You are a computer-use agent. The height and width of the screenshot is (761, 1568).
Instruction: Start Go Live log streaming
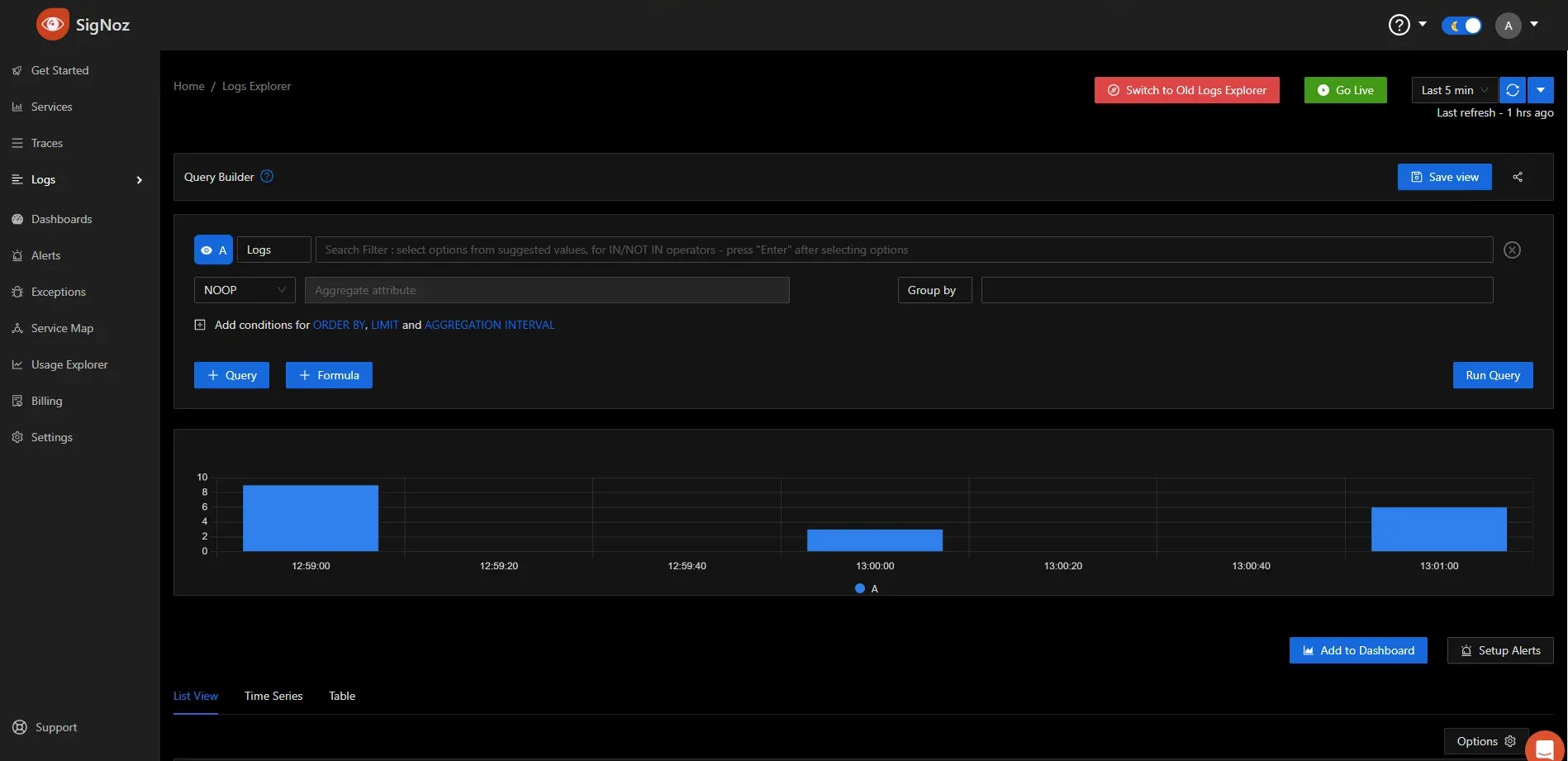tap(1346, 90)
